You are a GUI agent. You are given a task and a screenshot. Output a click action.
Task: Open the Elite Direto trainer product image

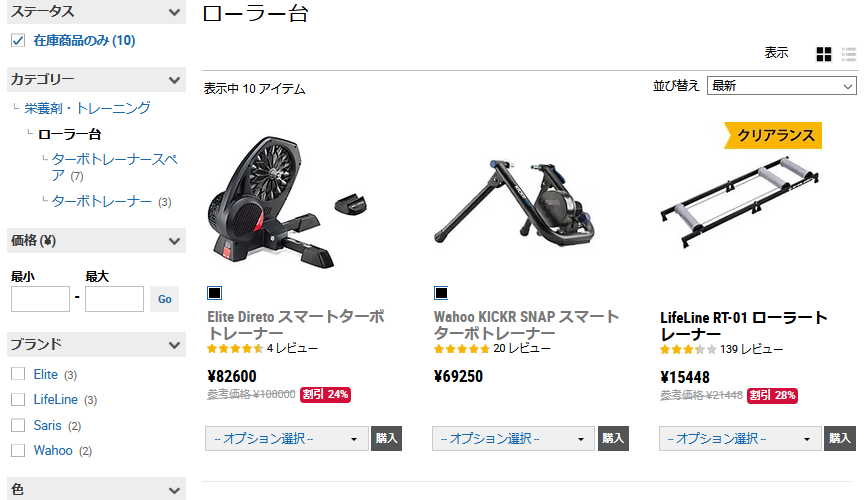(288, 202)
